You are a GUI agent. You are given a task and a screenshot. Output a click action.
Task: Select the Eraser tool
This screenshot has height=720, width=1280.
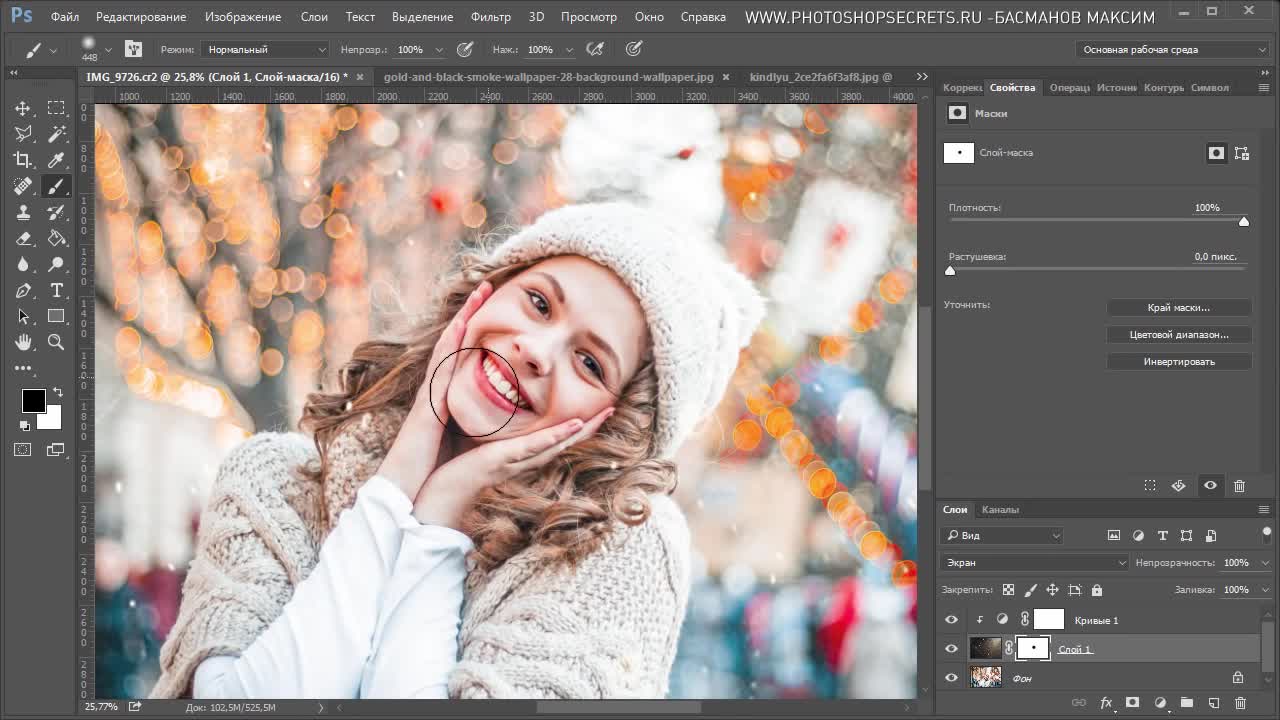coord(23,238)
